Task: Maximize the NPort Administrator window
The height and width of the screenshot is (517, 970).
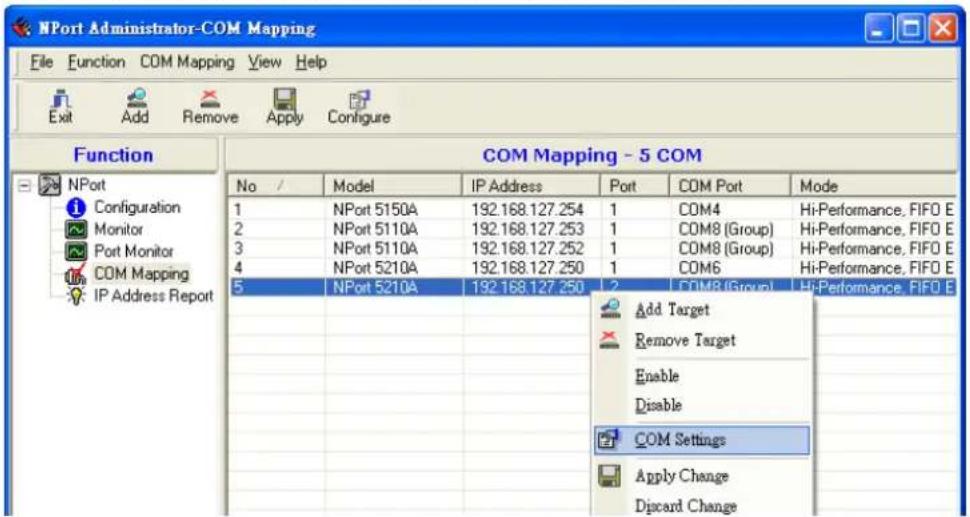Action: 910,29
